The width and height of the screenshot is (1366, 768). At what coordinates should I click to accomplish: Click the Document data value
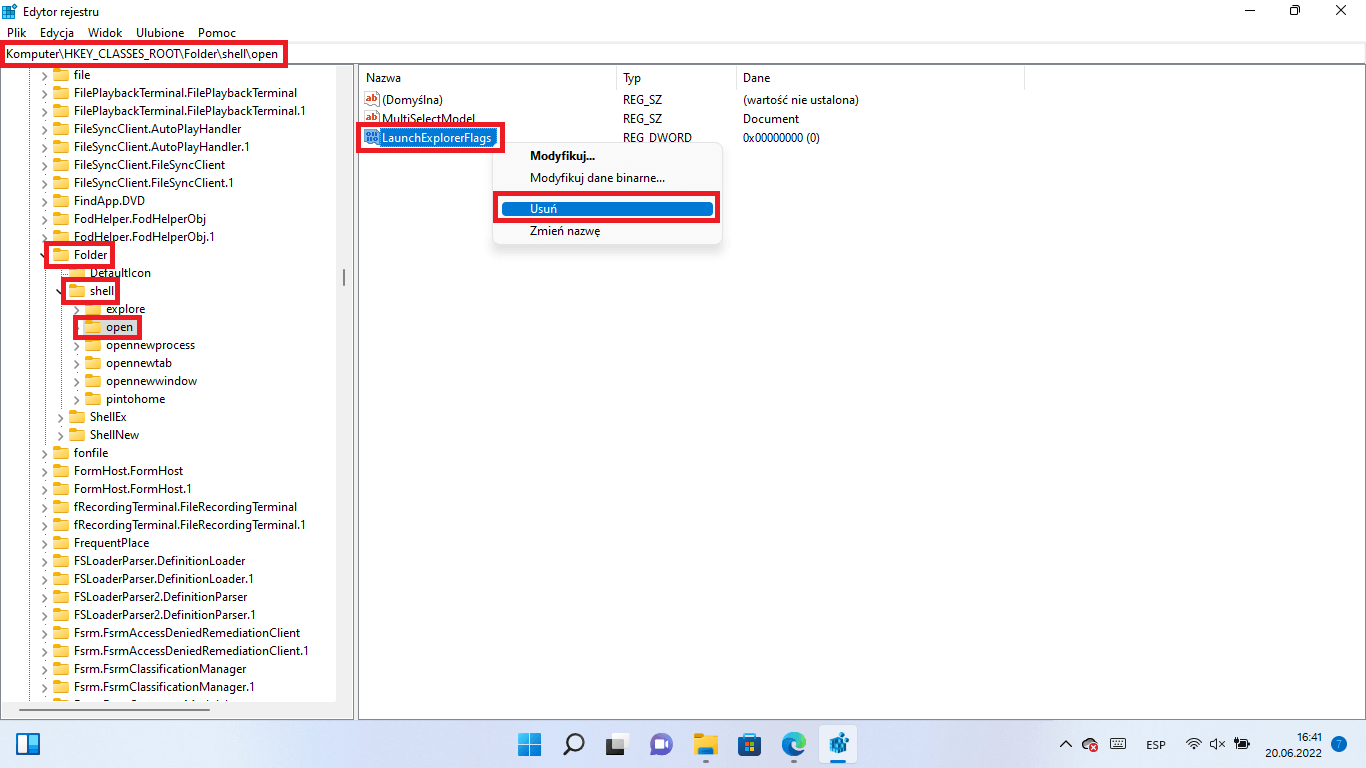[771, 118]
